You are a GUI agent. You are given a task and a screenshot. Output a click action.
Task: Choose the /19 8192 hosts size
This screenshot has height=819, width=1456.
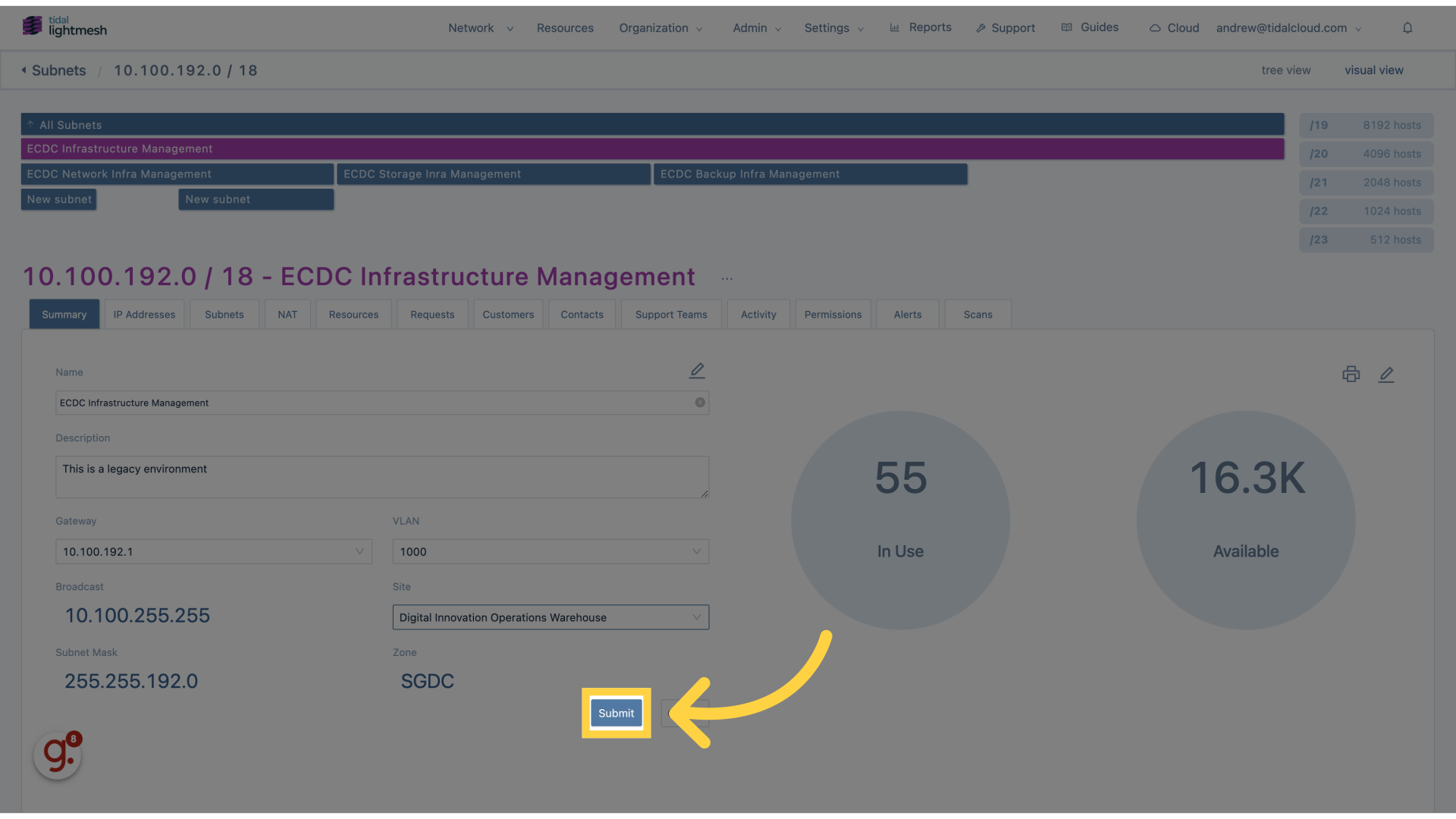[1366, 125]
